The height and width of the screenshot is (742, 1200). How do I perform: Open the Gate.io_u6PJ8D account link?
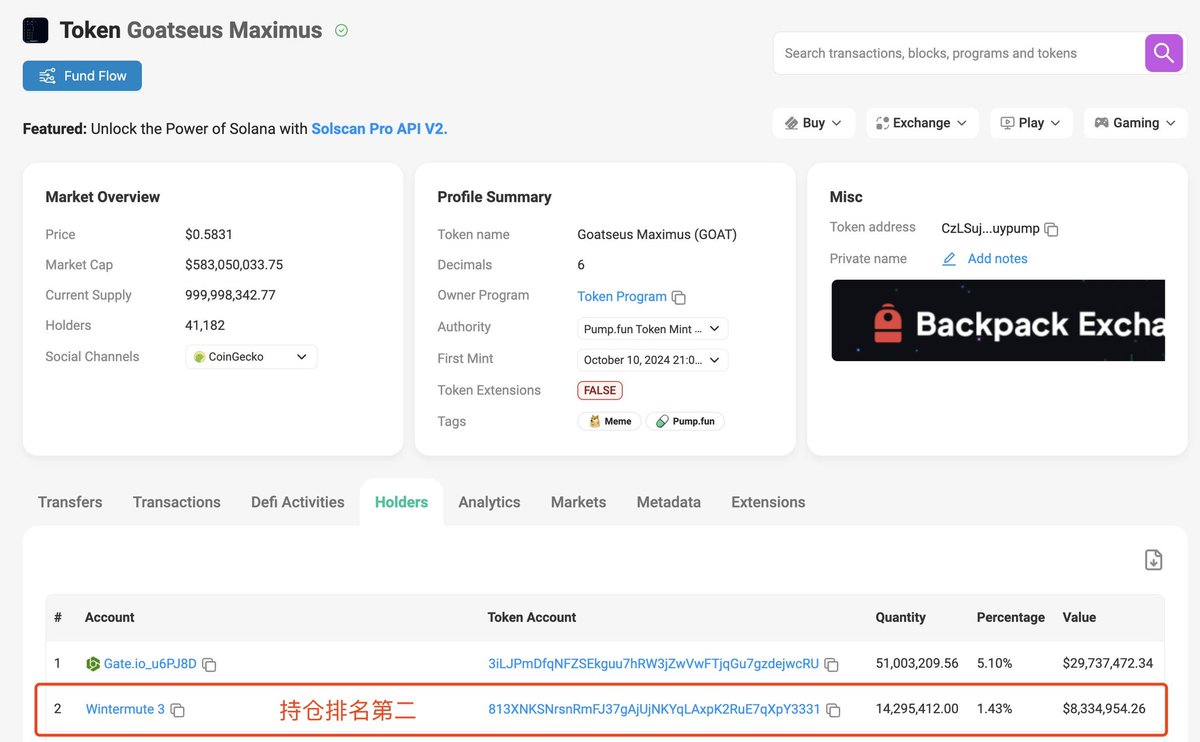click(x=150, y=663)
